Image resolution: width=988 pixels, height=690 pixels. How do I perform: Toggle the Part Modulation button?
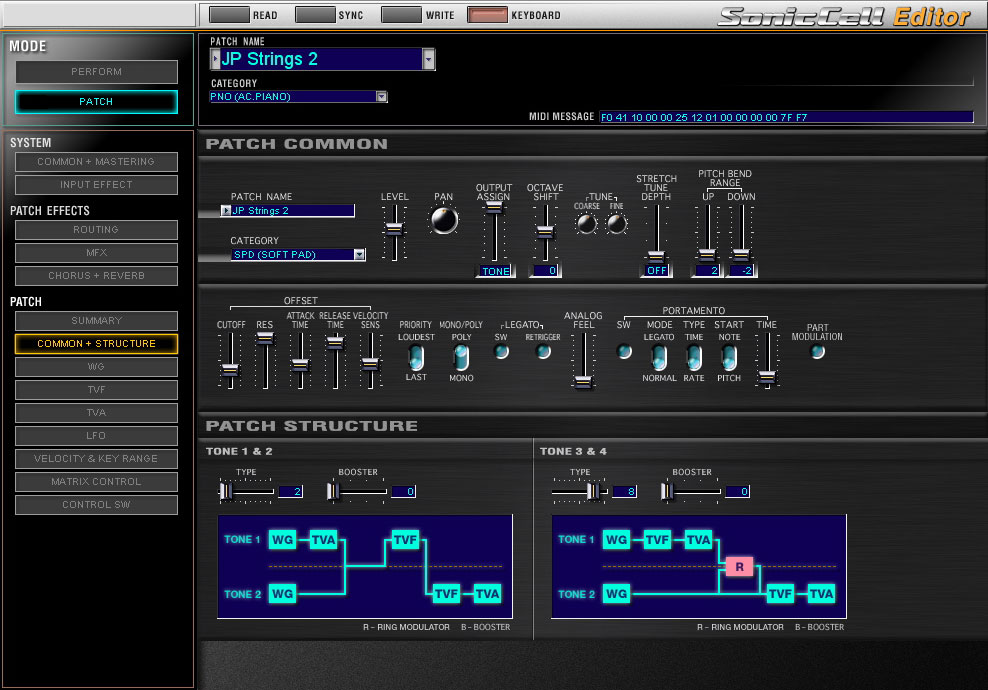(817, 352)
